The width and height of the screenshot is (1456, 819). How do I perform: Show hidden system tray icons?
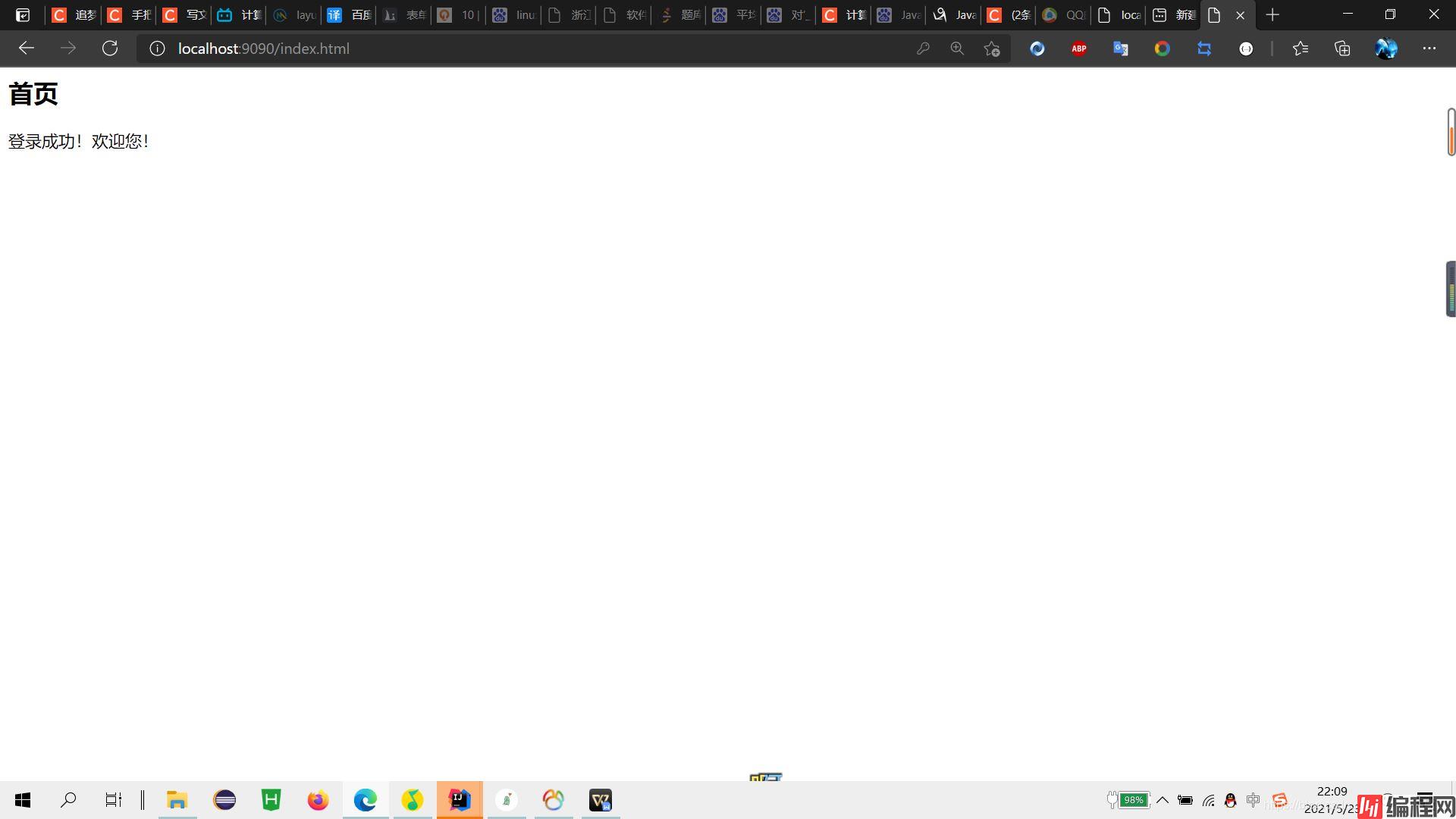pyautogui.click(x=1162, y=800)
